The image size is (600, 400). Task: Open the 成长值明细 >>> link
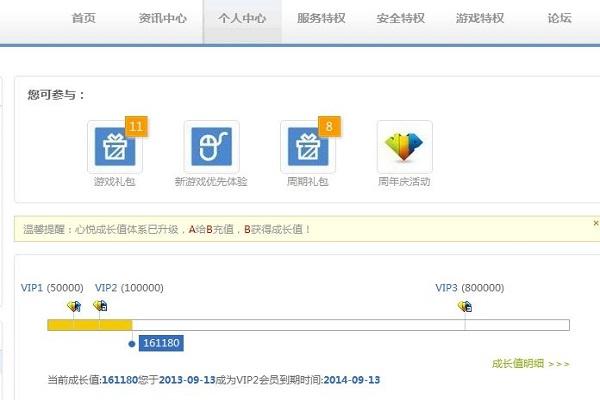click(x=531, y=363)
